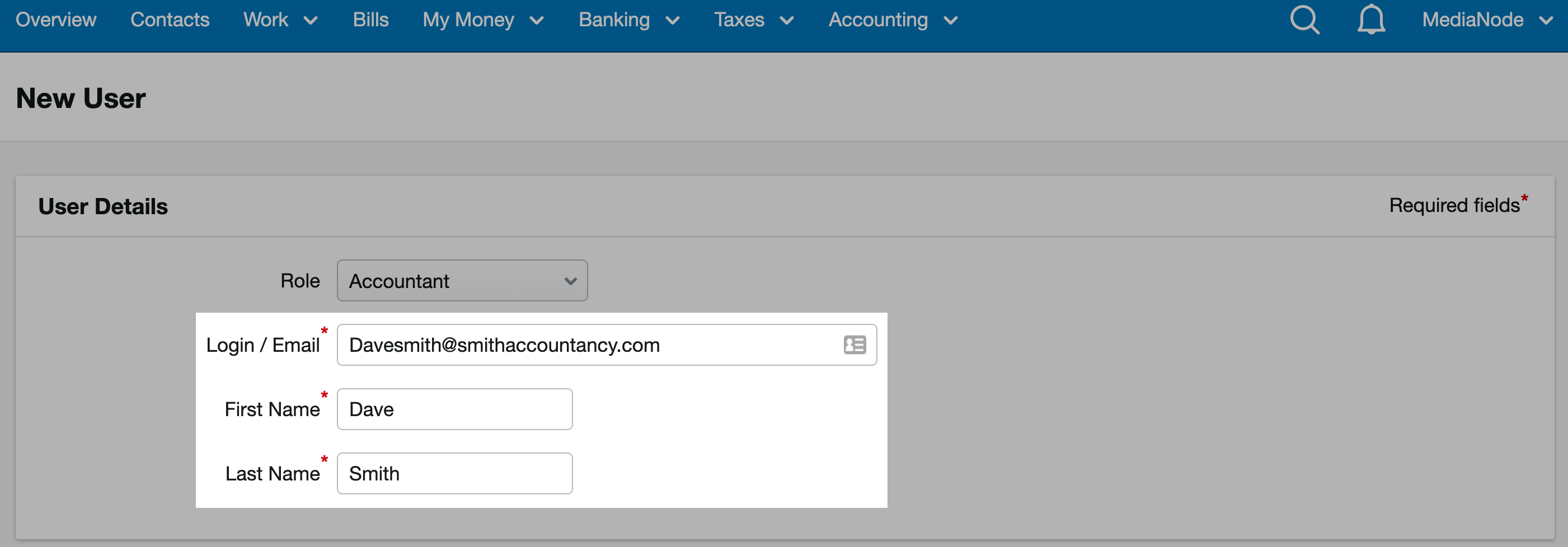Click the Required fields note

coord(1458,205)
